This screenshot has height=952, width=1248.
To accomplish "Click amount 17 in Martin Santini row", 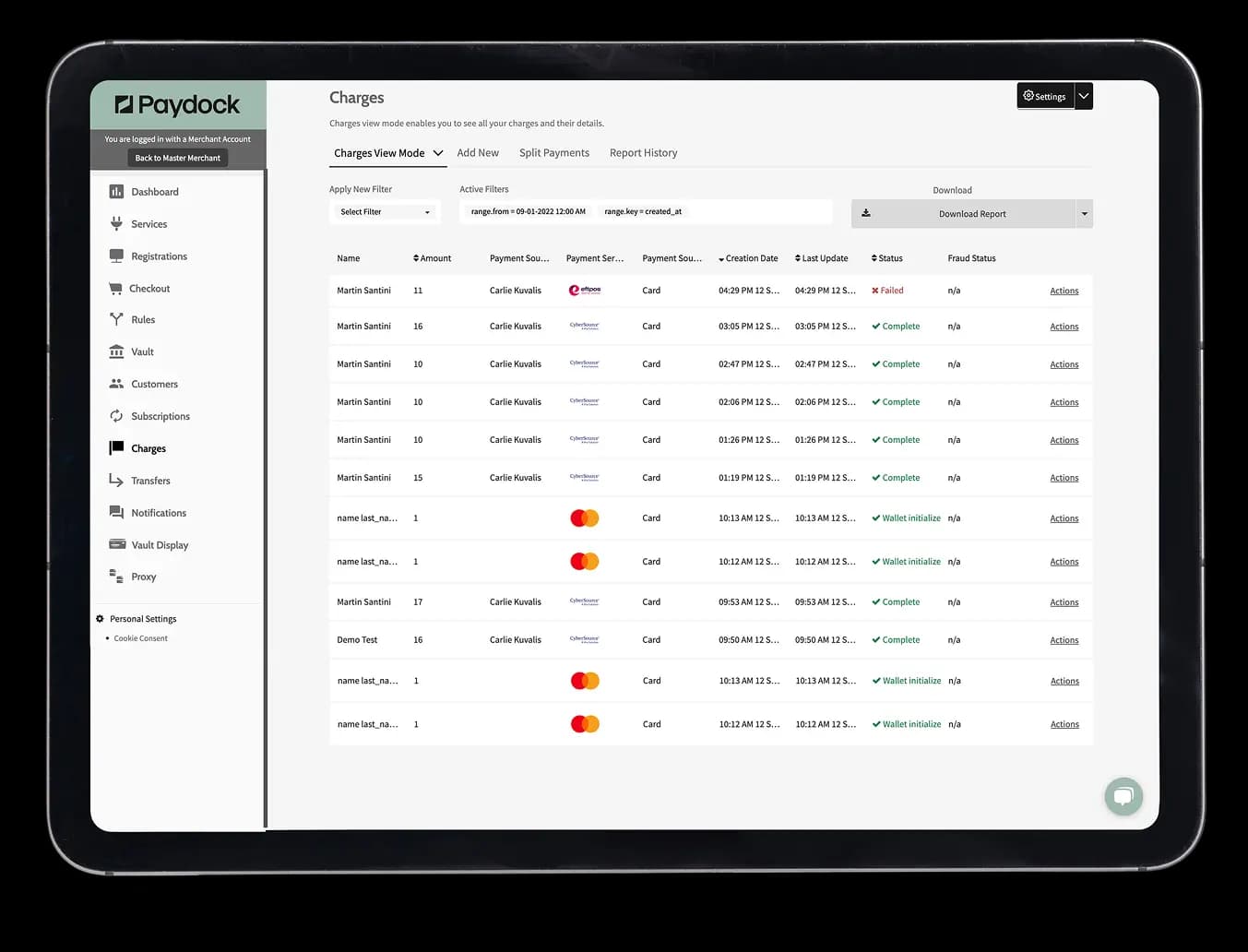I will point(418,602).
